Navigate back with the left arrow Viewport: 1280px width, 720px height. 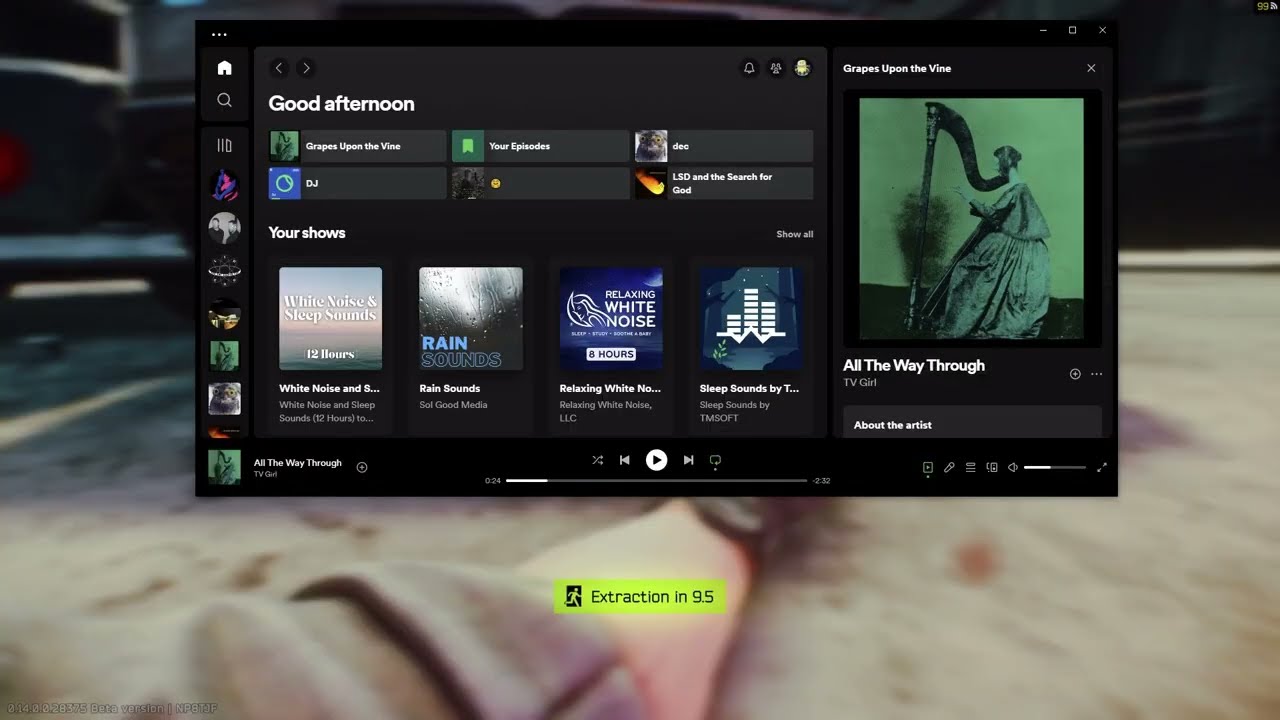(x=279, y=68)
